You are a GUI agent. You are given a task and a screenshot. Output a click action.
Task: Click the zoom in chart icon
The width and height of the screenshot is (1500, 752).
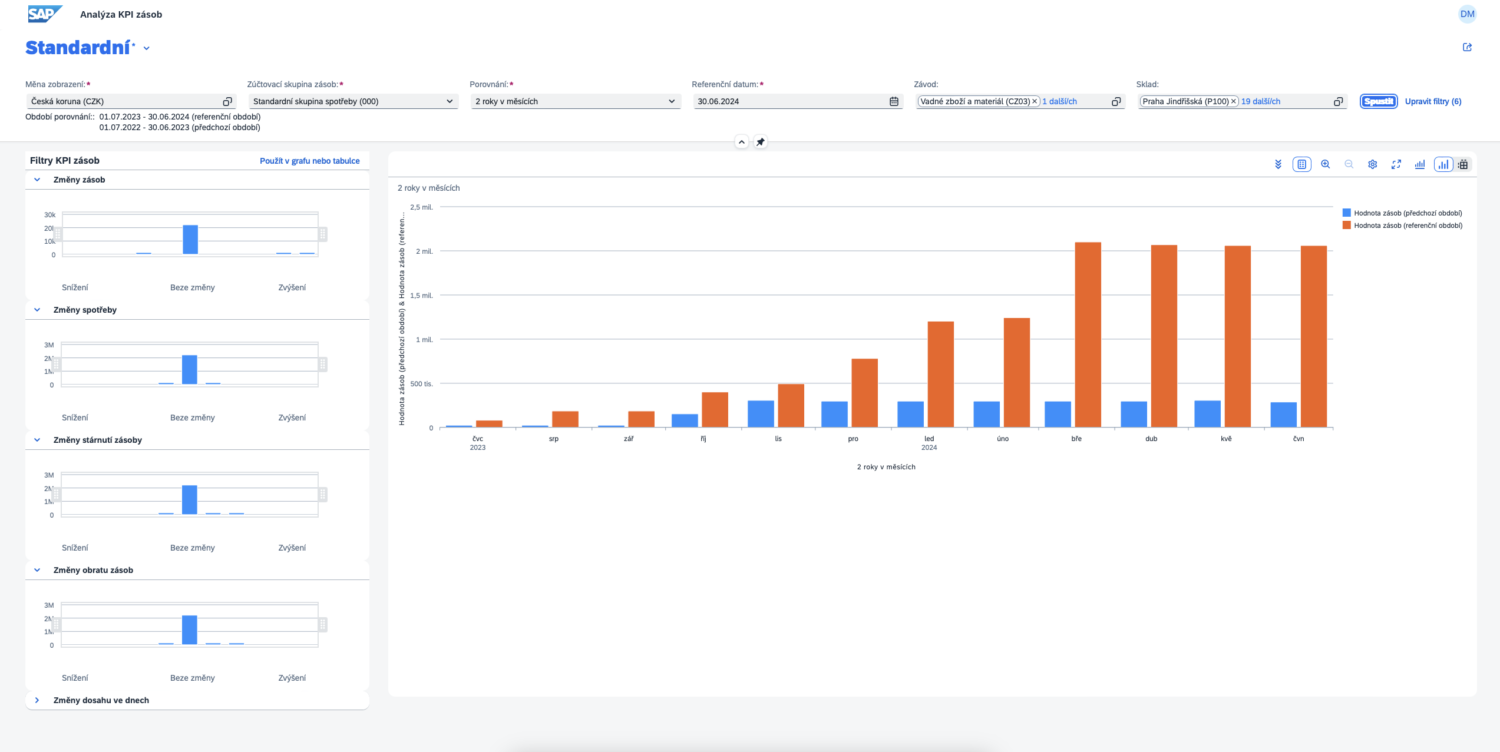pyautogui.click(x=1325, y=164)
